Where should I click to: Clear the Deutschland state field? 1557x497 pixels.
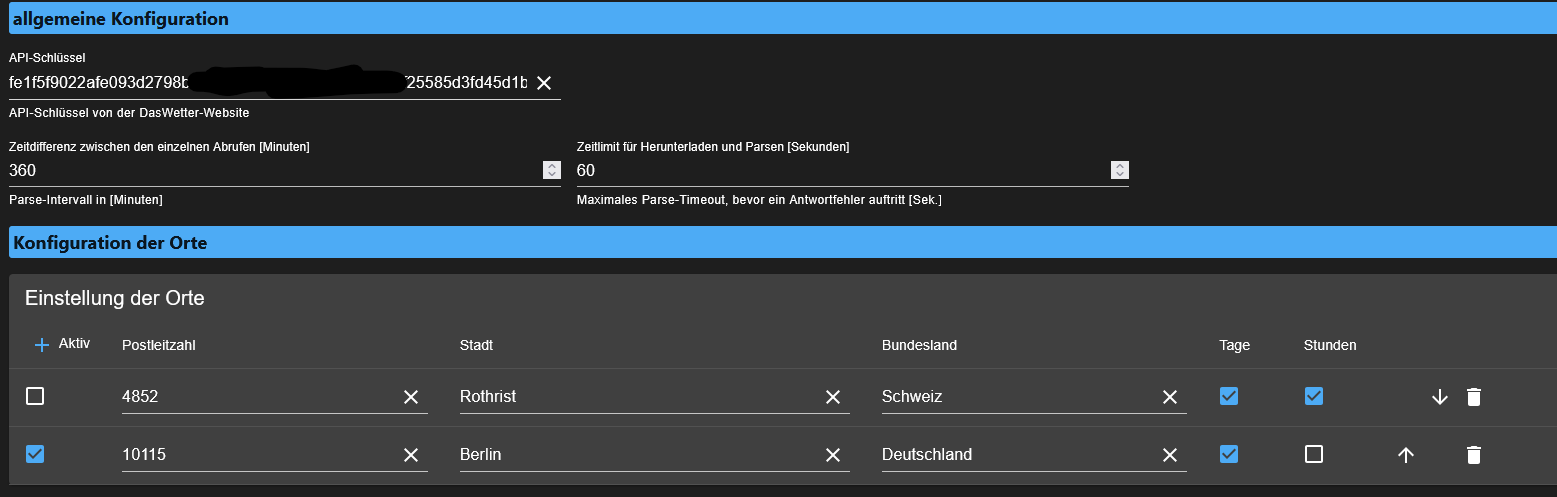1169,455
